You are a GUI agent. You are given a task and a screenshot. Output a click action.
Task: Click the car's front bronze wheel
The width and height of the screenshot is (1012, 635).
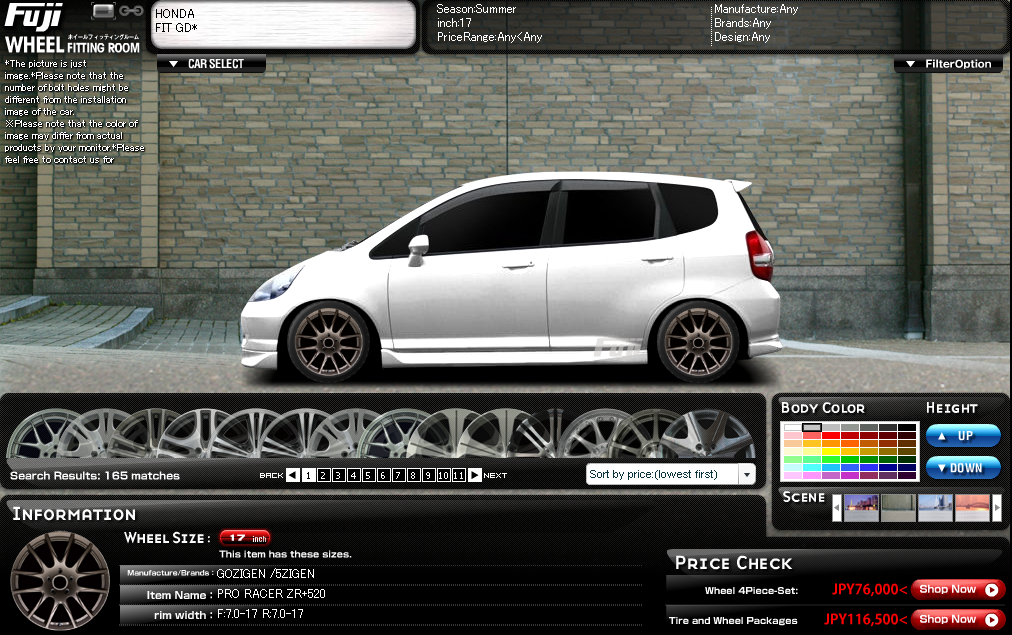[329, 341]
